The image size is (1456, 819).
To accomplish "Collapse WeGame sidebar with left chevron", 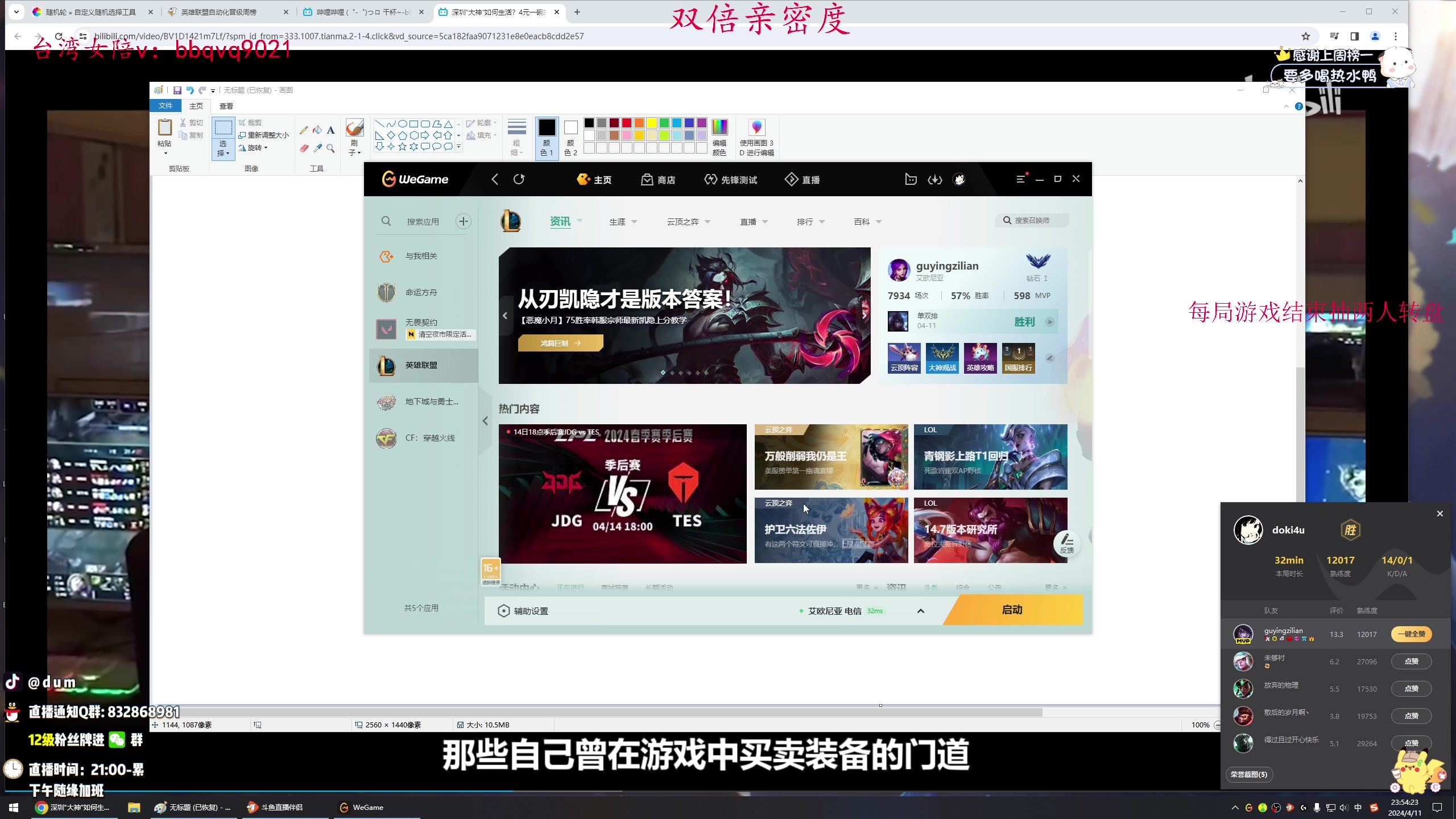I will pyautogui.click(x=485, y=421).
